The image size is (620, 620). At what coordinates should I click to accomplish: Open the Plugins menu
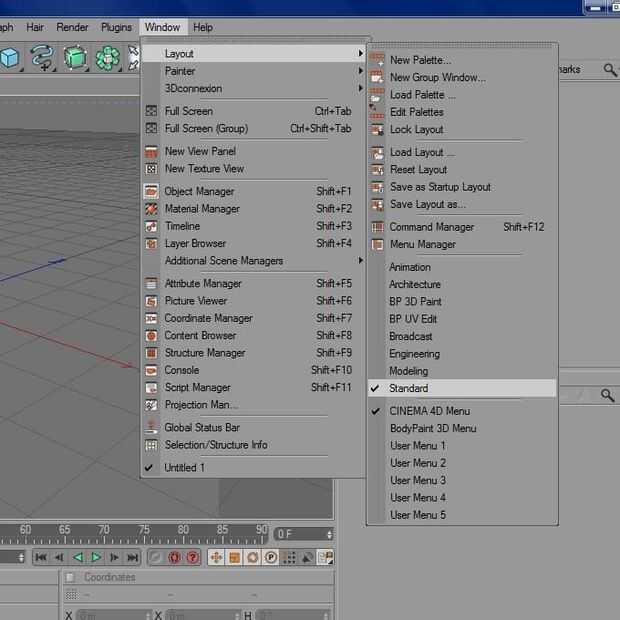click(116, 27)
